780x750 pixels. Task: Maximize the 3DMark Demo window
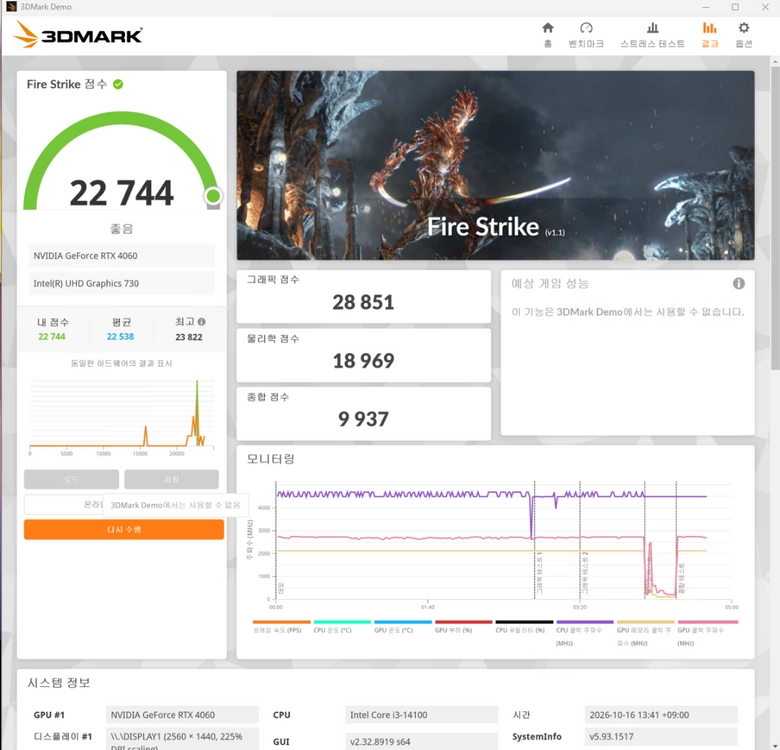click(735, 7)
